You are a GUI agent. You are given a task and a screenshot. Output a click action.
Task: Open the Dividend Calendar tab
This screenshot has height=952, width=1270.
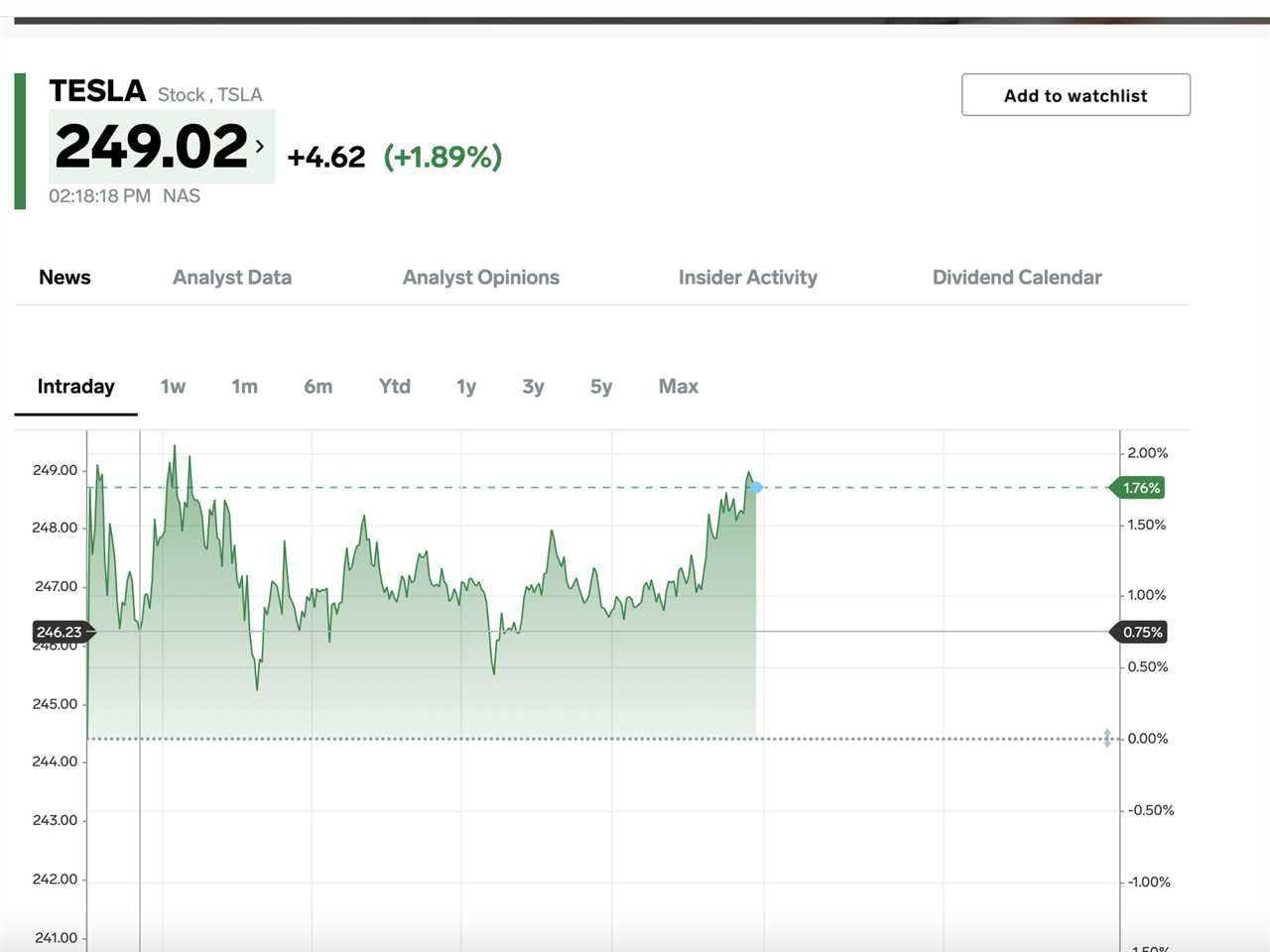point(1017,278)
